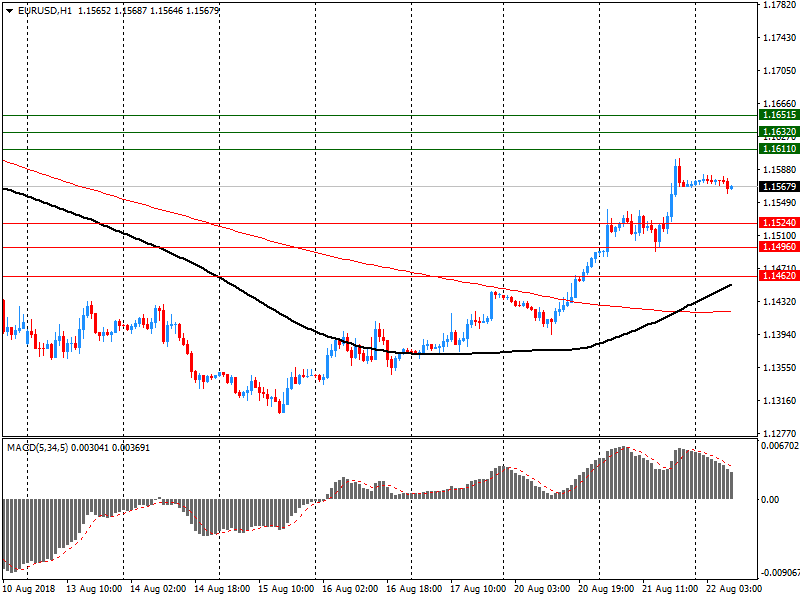
Task: Select the red 1.14960 level label
Action: (x=779, y=247)
